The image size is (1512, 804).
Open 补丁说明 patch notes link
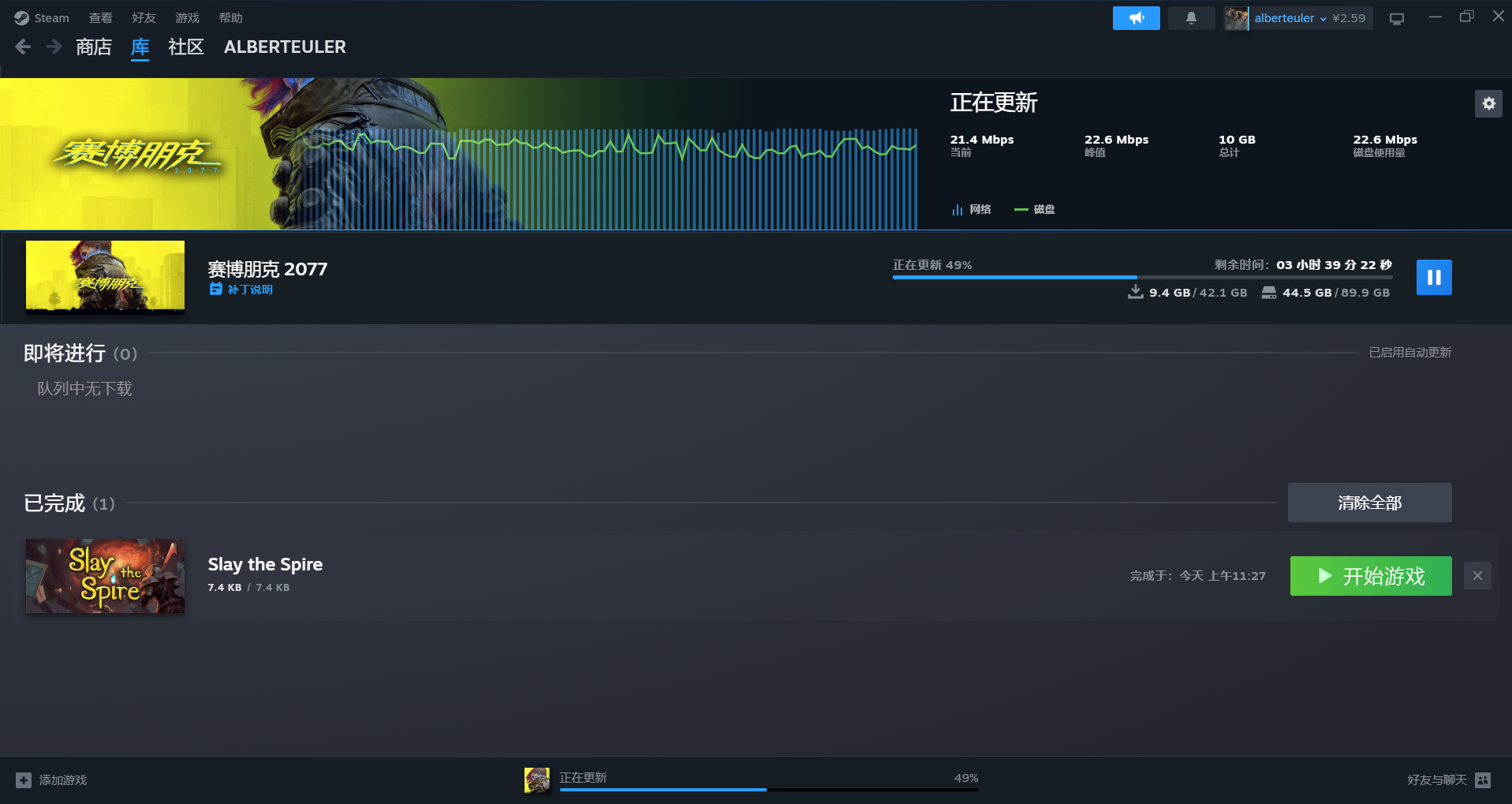250,290
